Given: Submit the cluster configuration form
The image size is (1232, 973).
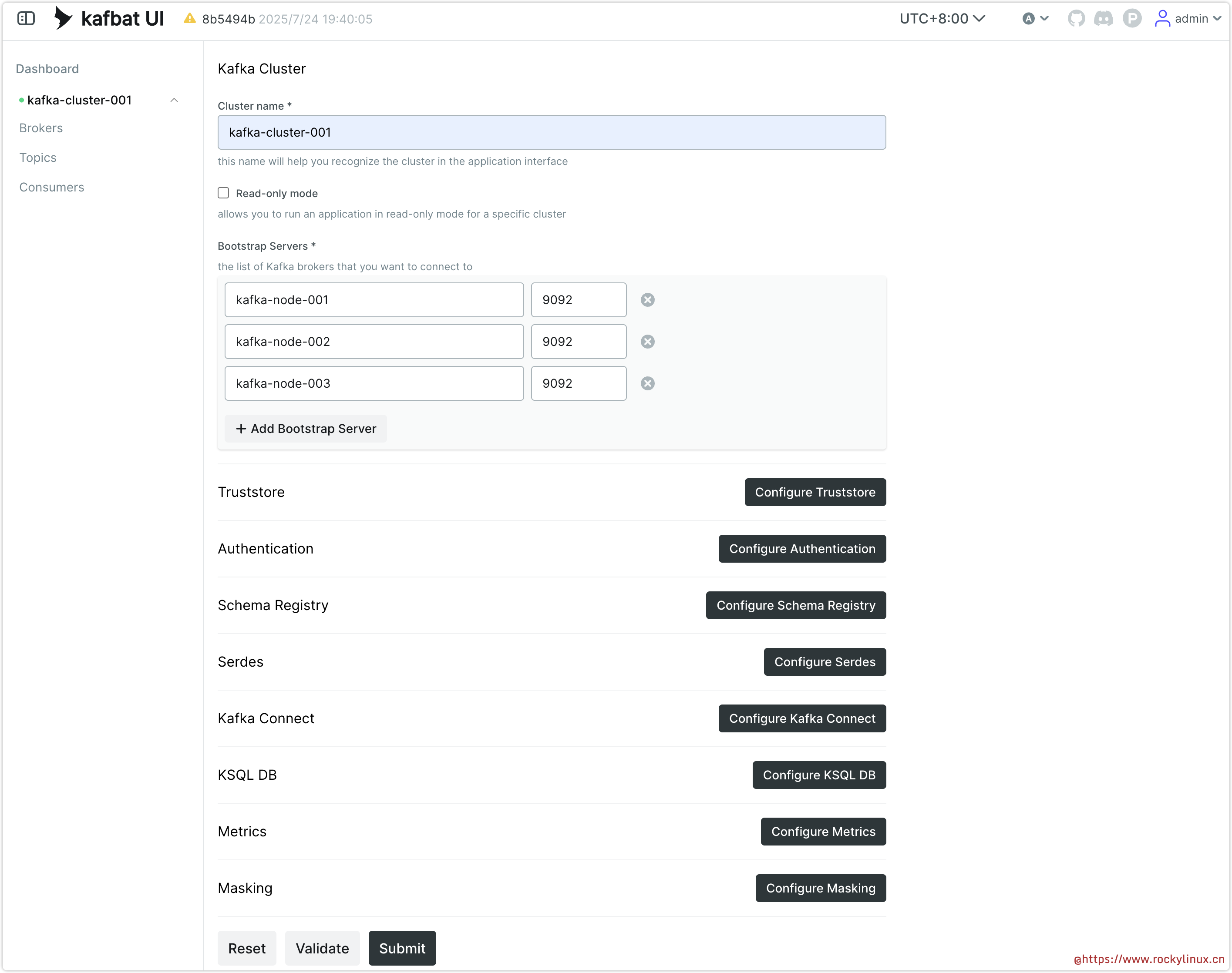Looking at the screenshot, I should (x=402, y=949).
